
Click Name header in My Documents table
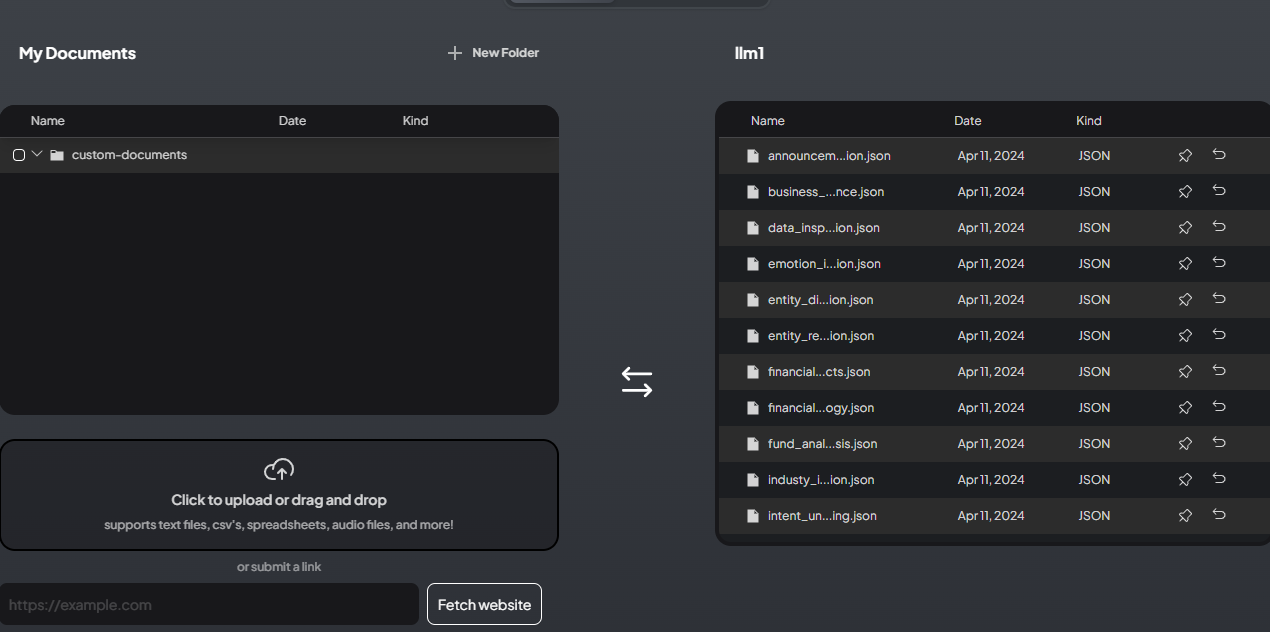tap(48, 121)
